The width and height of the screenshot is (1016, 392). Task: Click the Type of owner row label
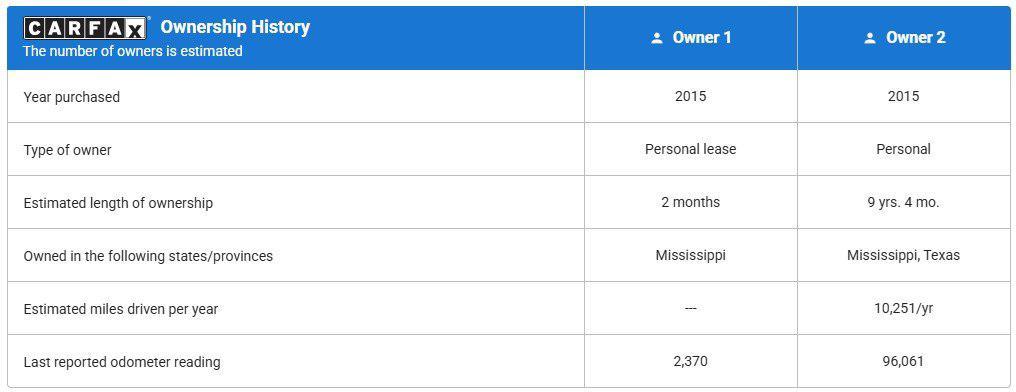coord(67,150)
